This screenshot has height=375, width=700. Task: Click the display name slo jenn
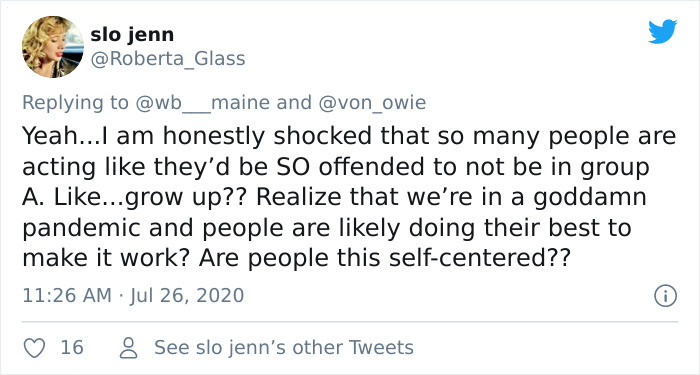tap(132, 35)
